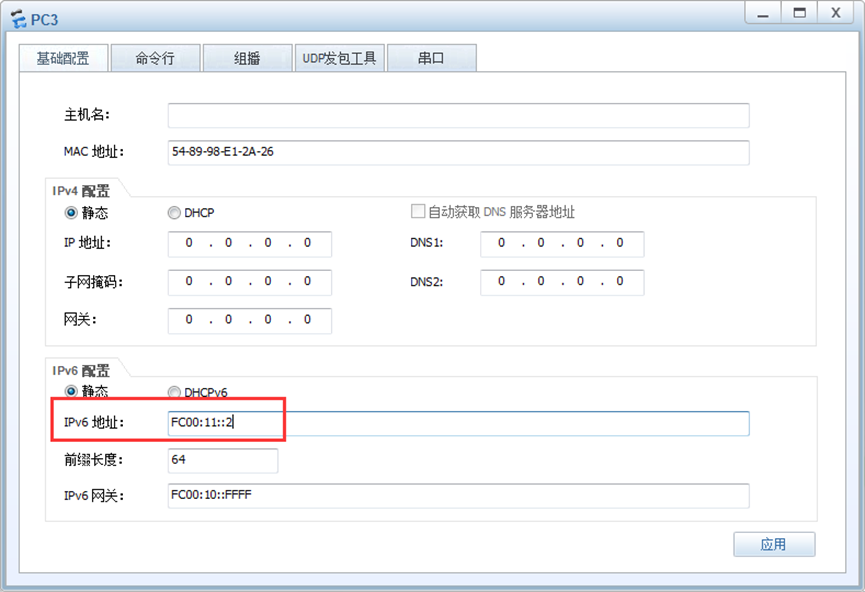Viewport: 865px width, 592px height.
Task: Switch to the 基础配置 tab
Action: coord(63,58)
